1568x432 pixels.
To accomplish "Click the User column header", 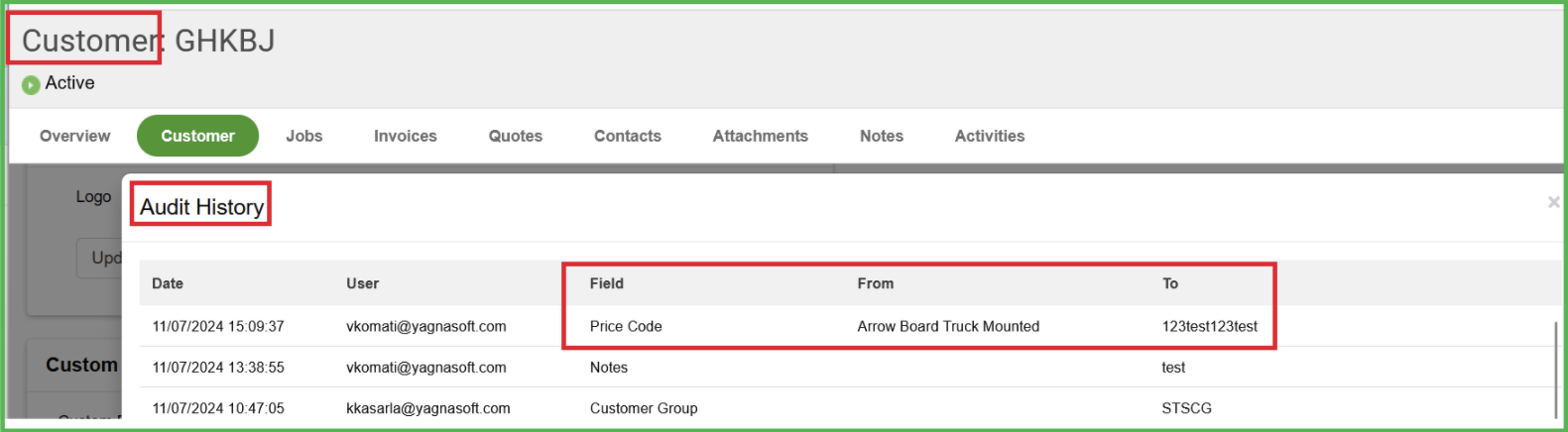I will click(x=363, y=283).
